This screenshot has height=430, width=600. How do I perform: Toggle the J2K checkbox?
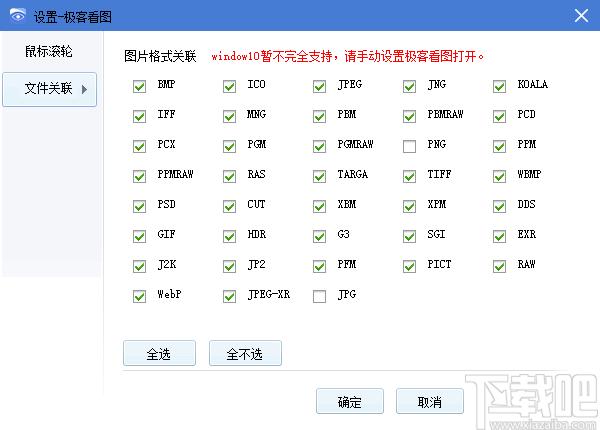tap(139, 266)
